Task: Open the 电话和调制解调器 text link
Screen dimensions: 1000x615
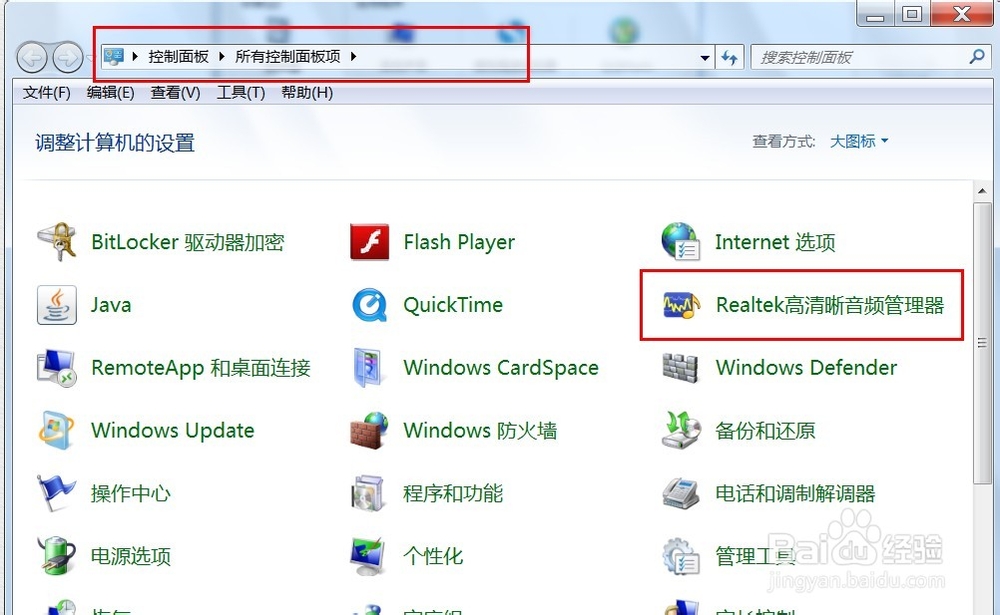Action: pos(795,493)
